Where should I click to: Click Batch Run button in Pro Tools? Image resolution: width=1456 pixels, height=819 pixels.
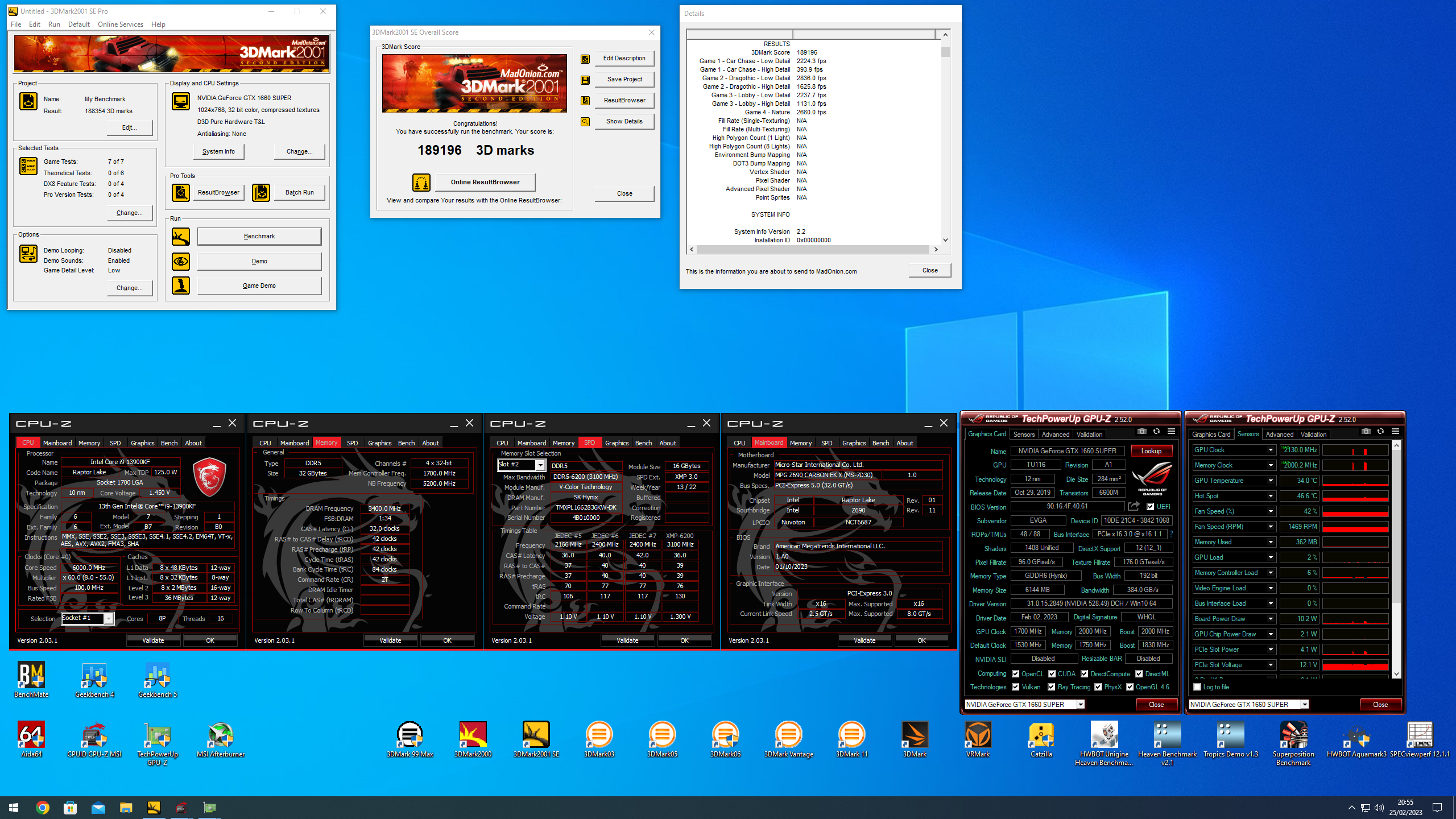click(x=300, y=193)
